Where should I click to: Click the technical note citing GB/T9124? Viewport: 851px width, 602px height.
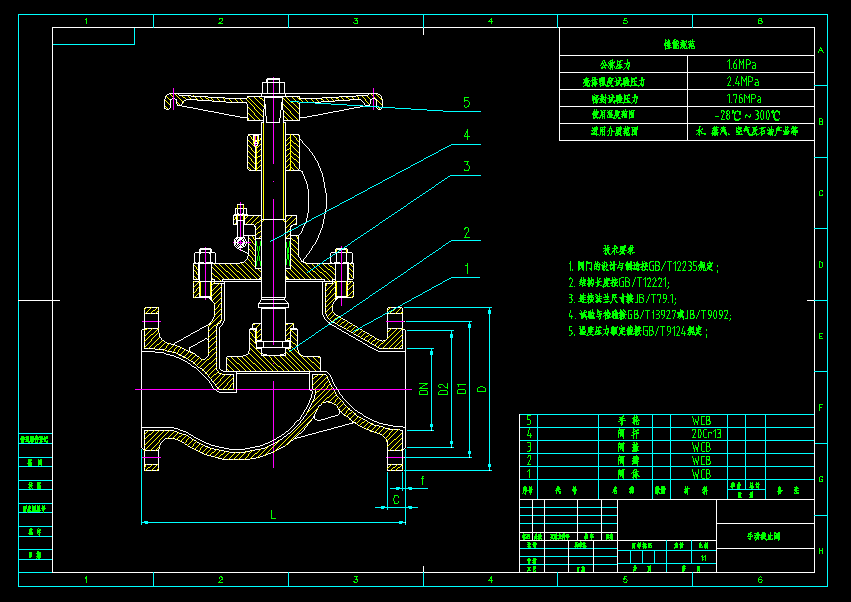pyautogui.click(x=638, y=331)
